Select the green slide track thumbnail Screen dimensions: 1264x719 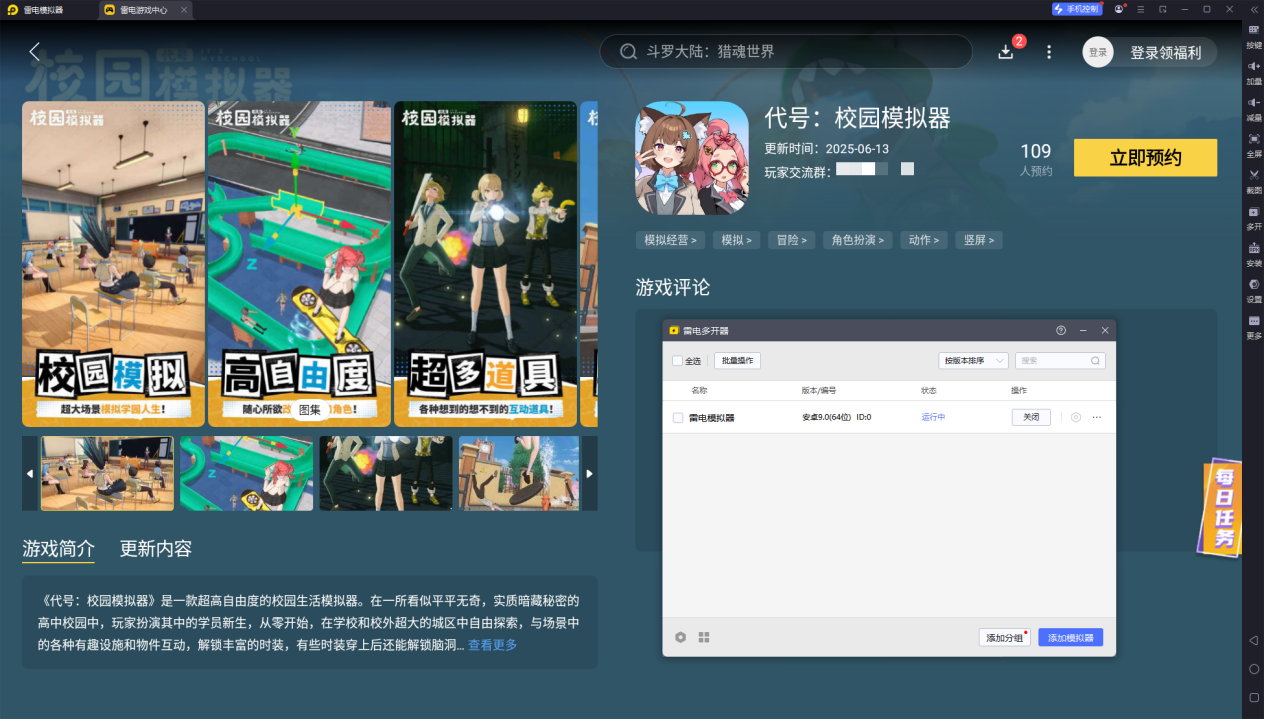[246, 473]
